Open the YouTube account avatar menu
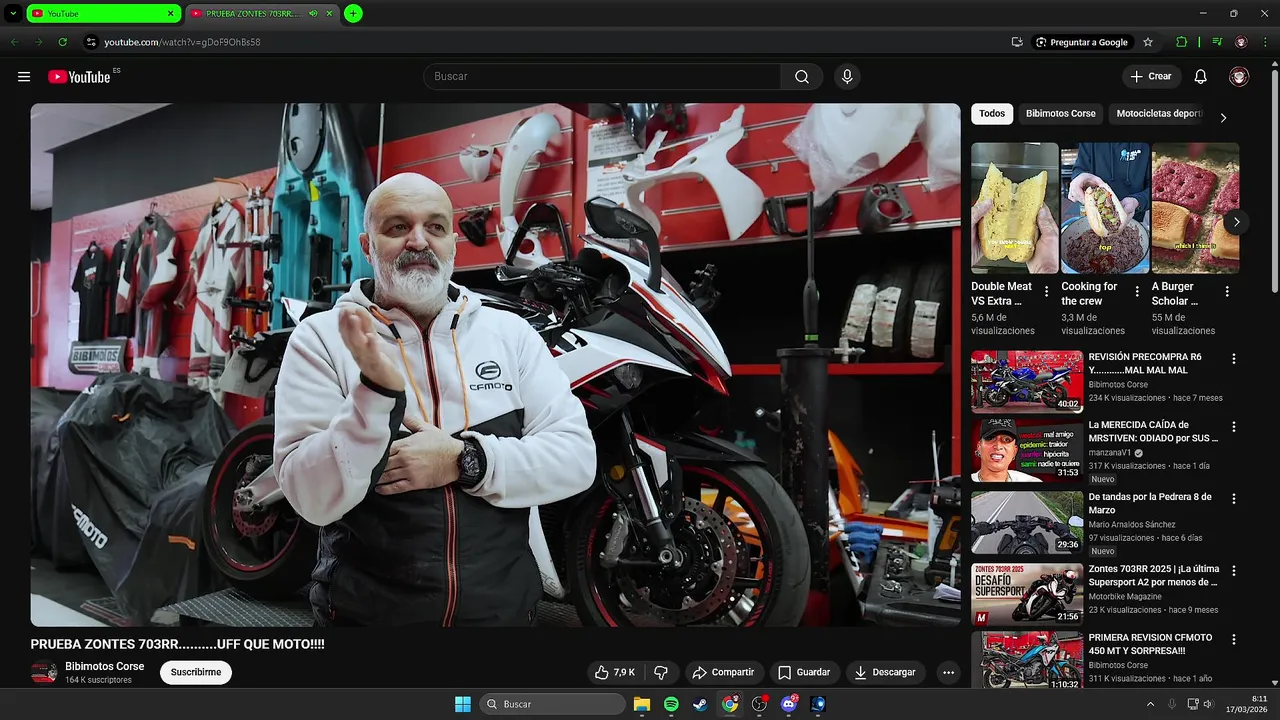This screenshot has height=720, width=1280. [1239, 77]
